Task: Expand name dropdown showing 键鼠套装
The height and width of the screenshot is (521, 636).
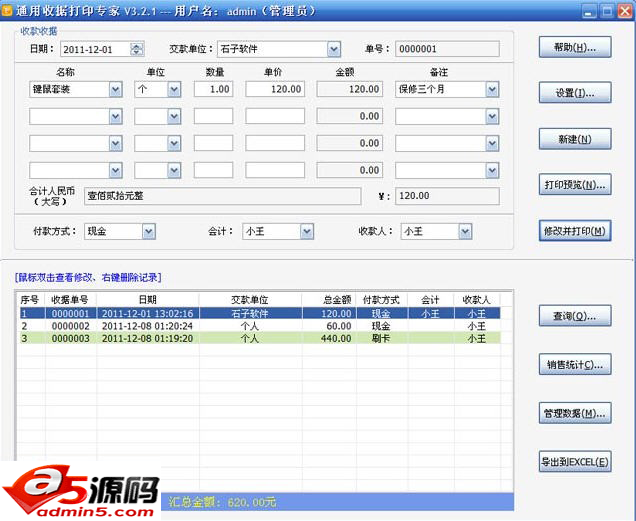Action: 115,89
